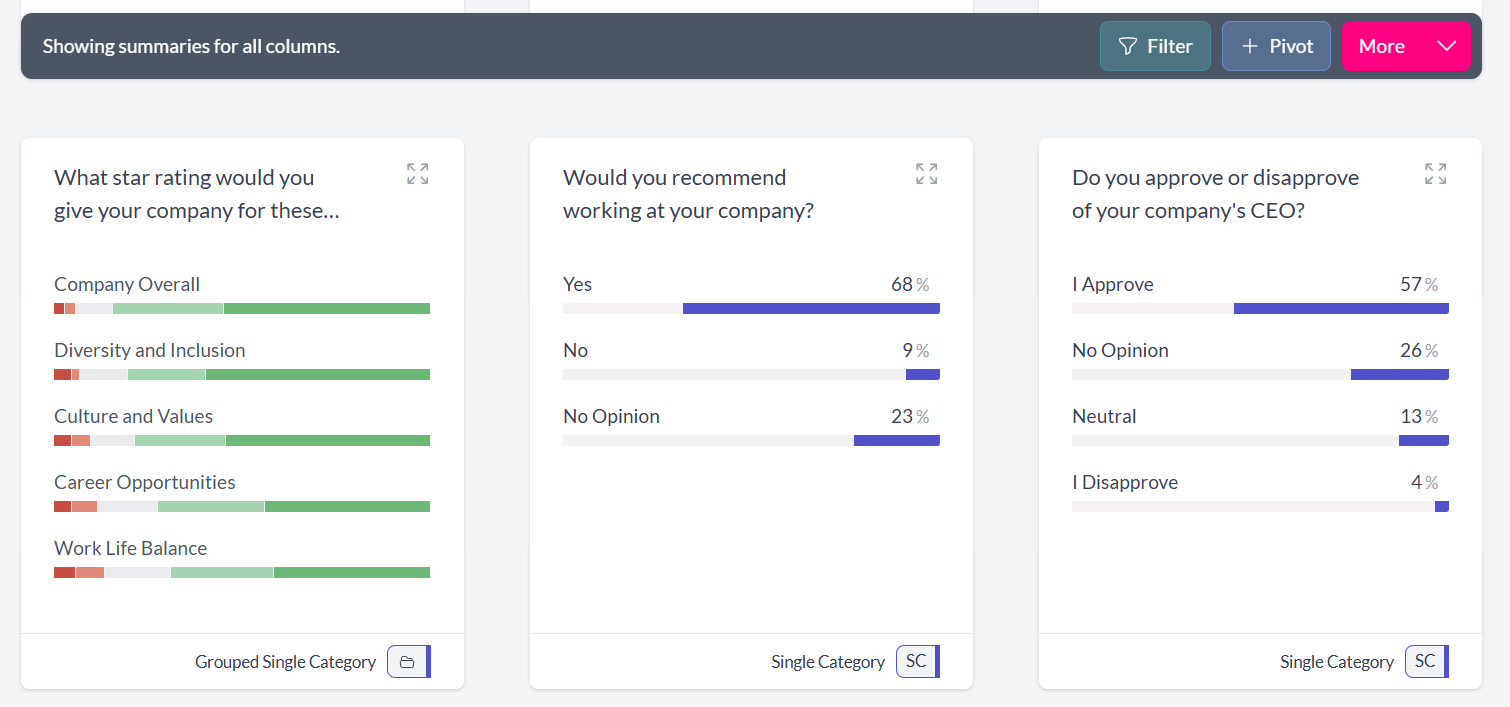This screenshot has height=707, width=1510.
Task: Click the Diversity and Inclusion label
Action: [150, 350]
